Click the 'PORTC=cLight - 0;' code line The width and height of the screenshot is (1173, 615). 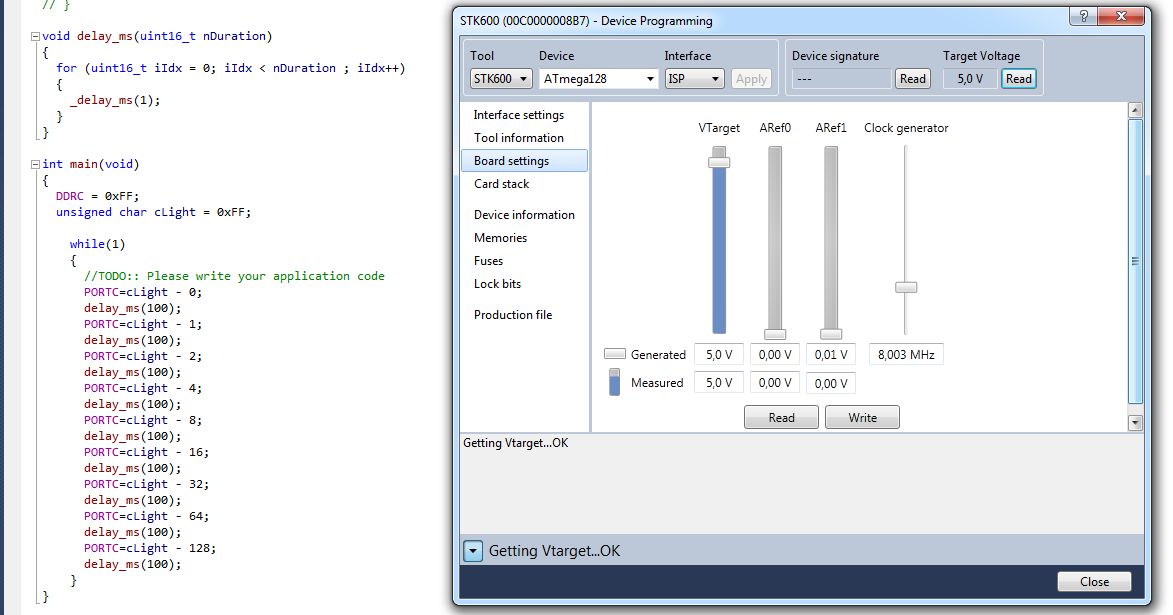click(x=143, y=293)
